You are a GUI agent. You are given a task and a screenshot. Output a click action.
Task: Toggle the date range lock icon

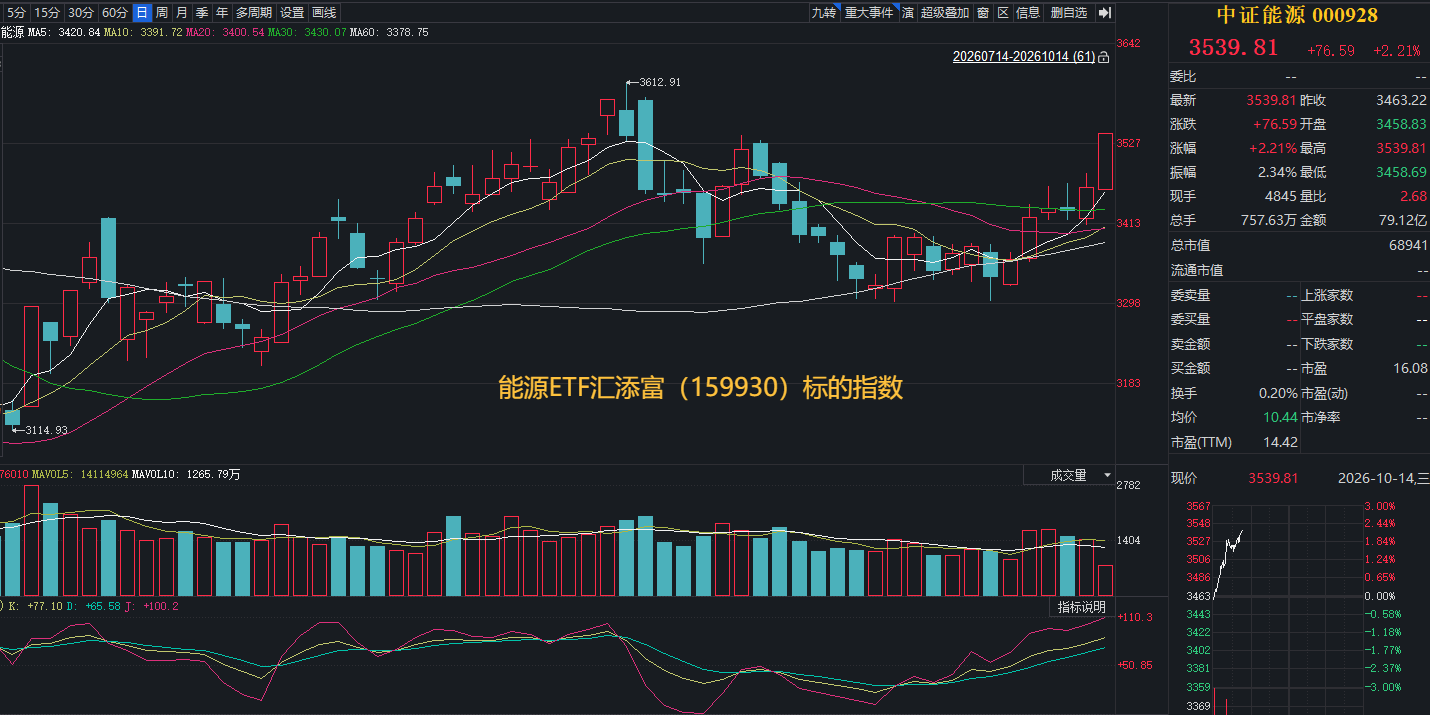pyautogui.click(x=1103, y=58)
